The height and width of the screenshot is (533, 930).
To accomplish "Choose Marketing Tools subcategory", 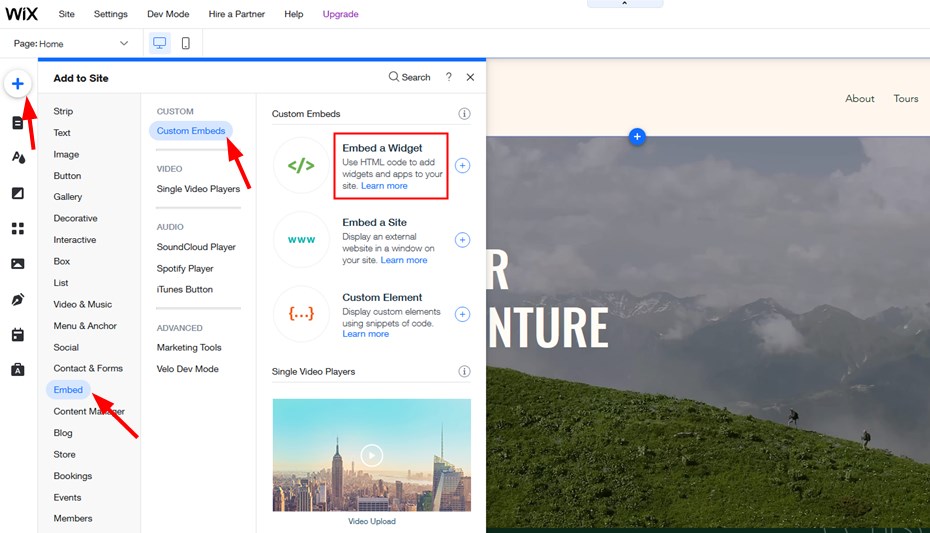I will click(x=189, y=347).
